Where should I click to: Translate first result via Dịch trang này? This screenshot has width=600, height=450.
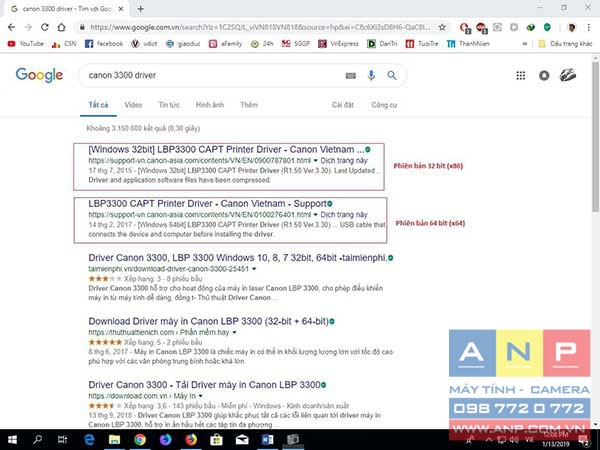tap(344, 161)
